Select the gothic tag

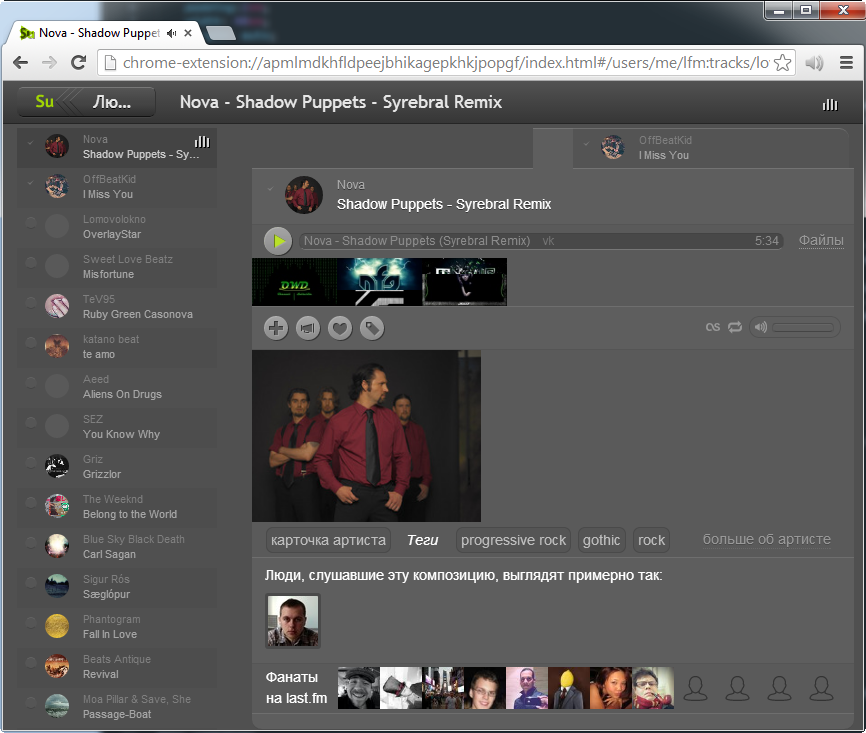[x=601, y=540]
